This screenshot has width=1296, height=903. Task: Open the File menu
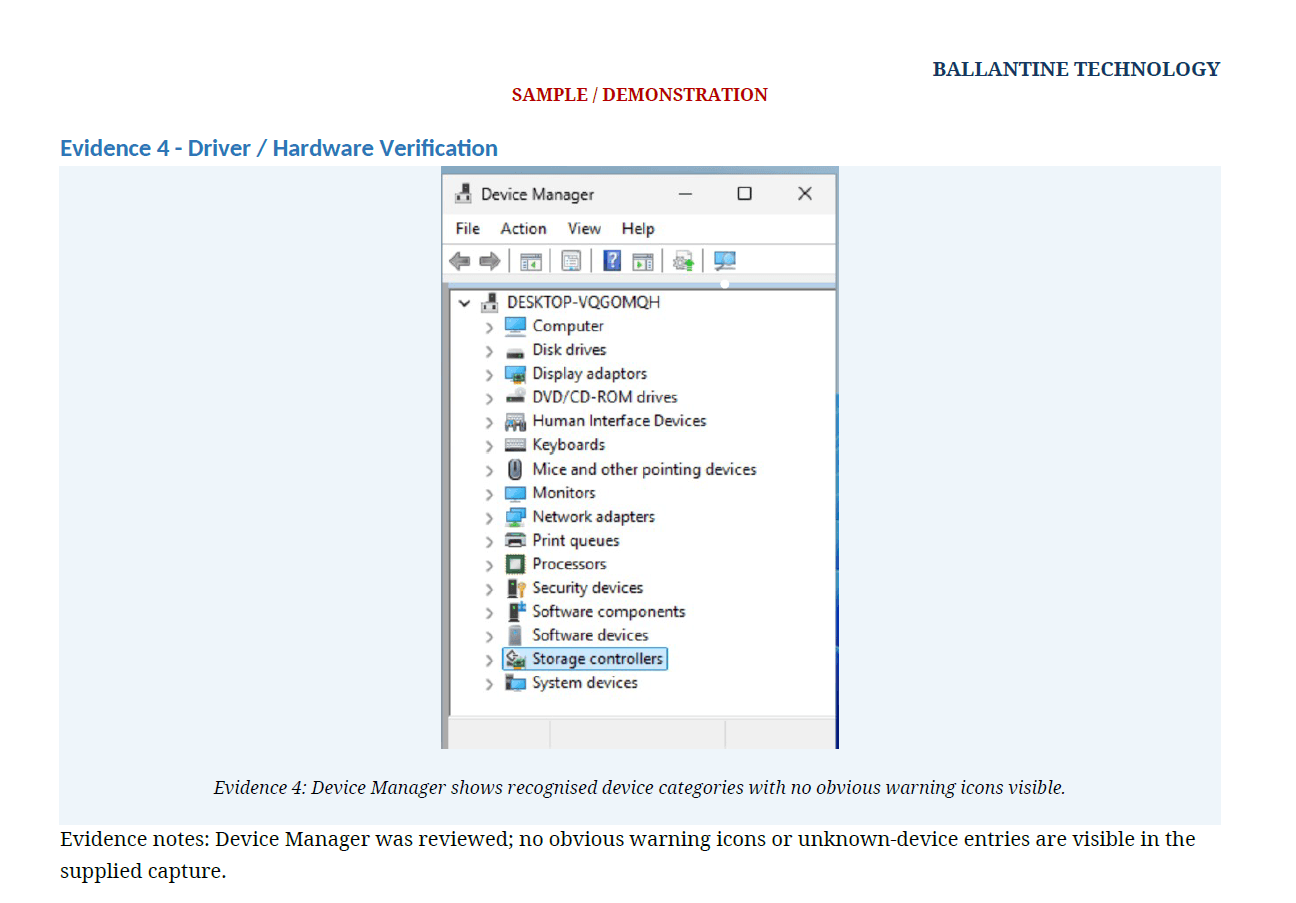[x=467, y=228]
